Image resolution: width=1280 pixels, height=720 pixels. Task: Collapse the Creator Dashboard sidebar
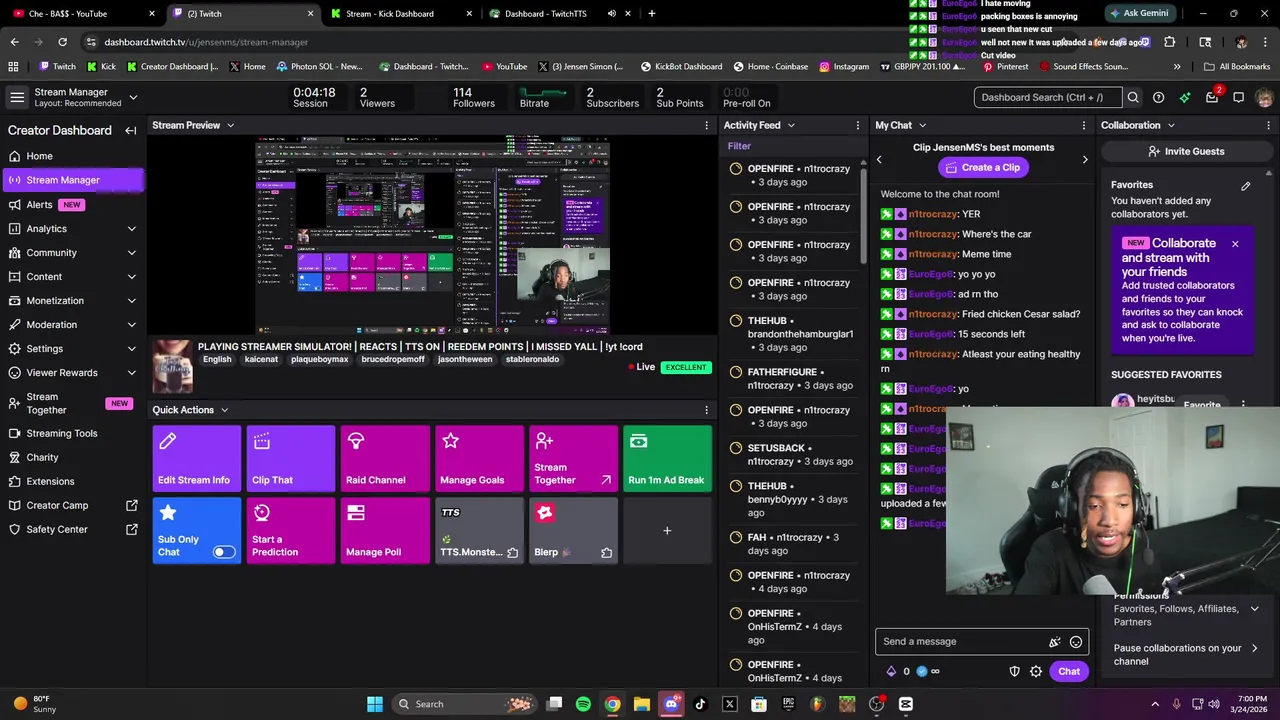130,130
